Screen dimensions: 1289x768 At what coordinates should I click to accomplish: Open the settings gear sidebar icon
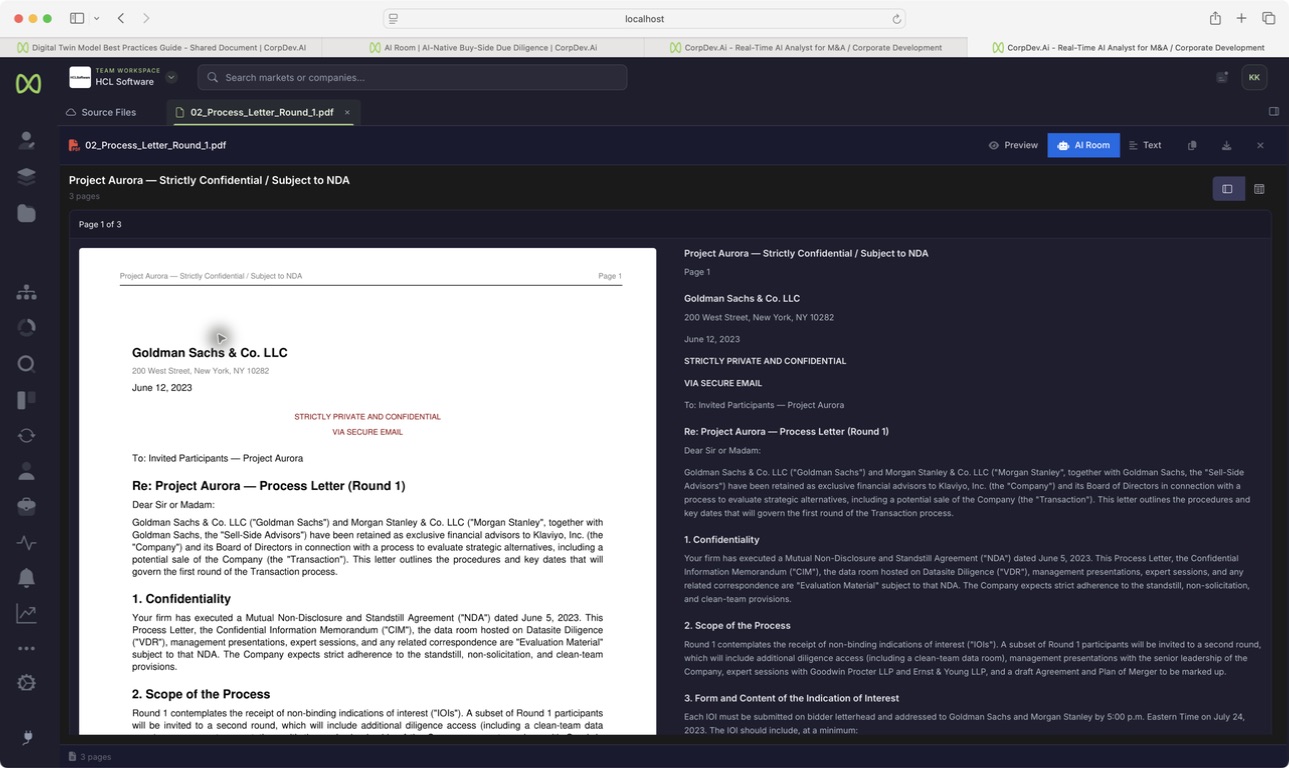27,683
